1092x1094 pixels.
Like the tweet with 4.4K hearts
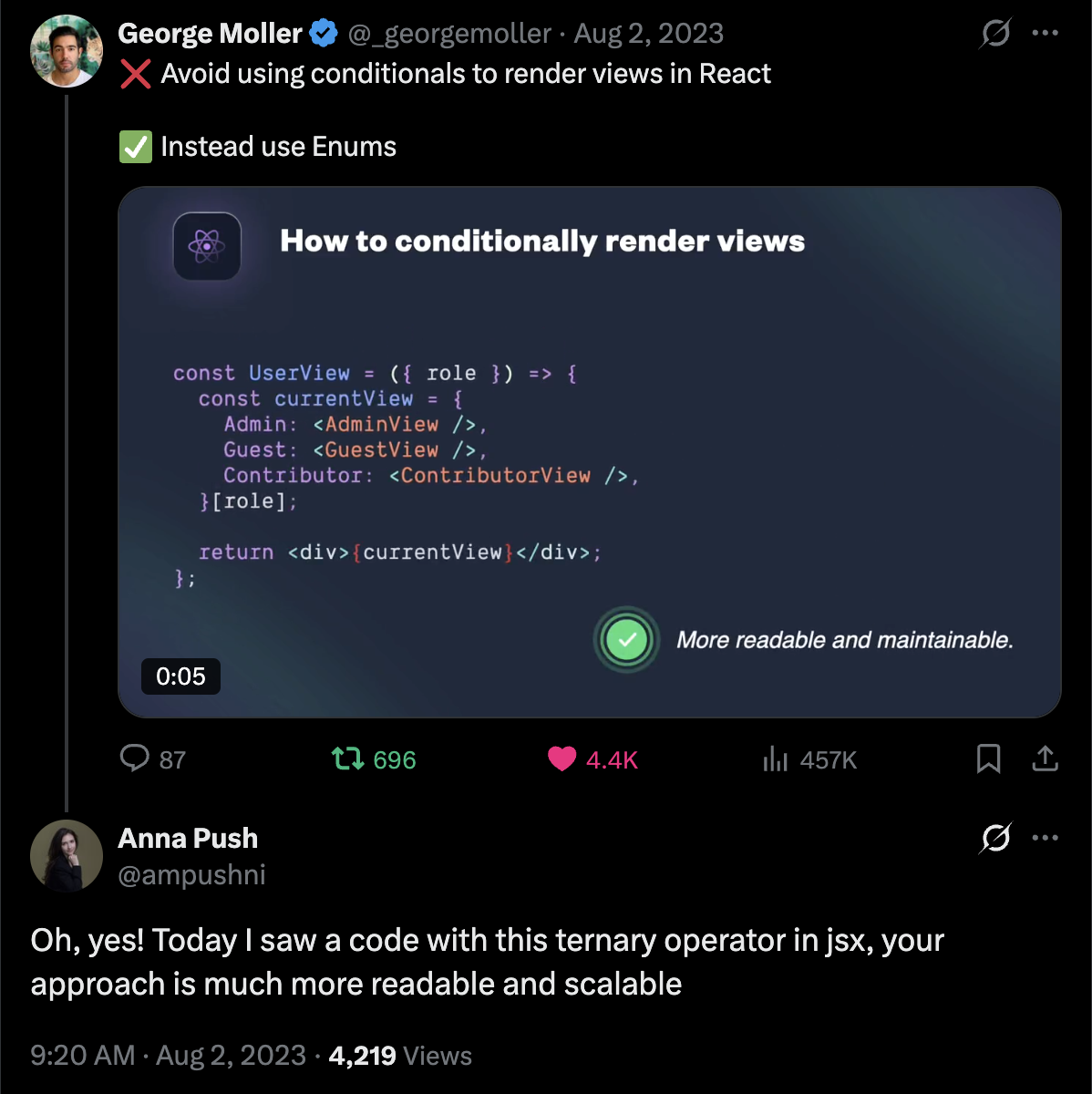(562, 759)
